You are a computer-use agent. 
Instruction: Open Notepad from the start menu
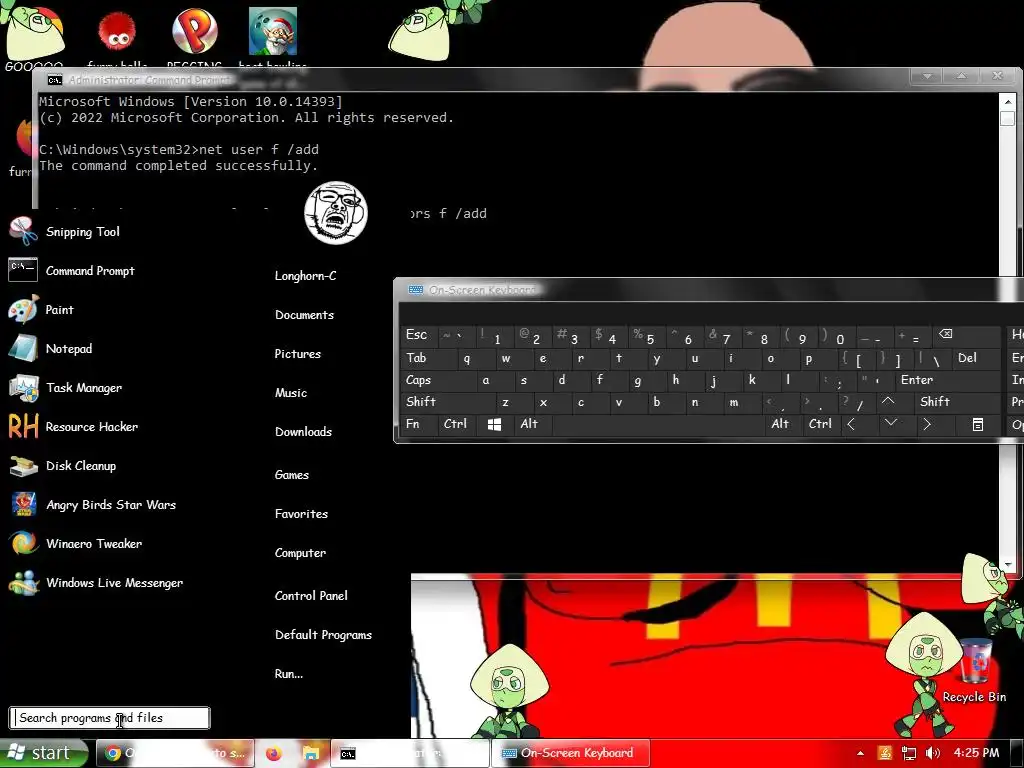click(x=50, y=349)
